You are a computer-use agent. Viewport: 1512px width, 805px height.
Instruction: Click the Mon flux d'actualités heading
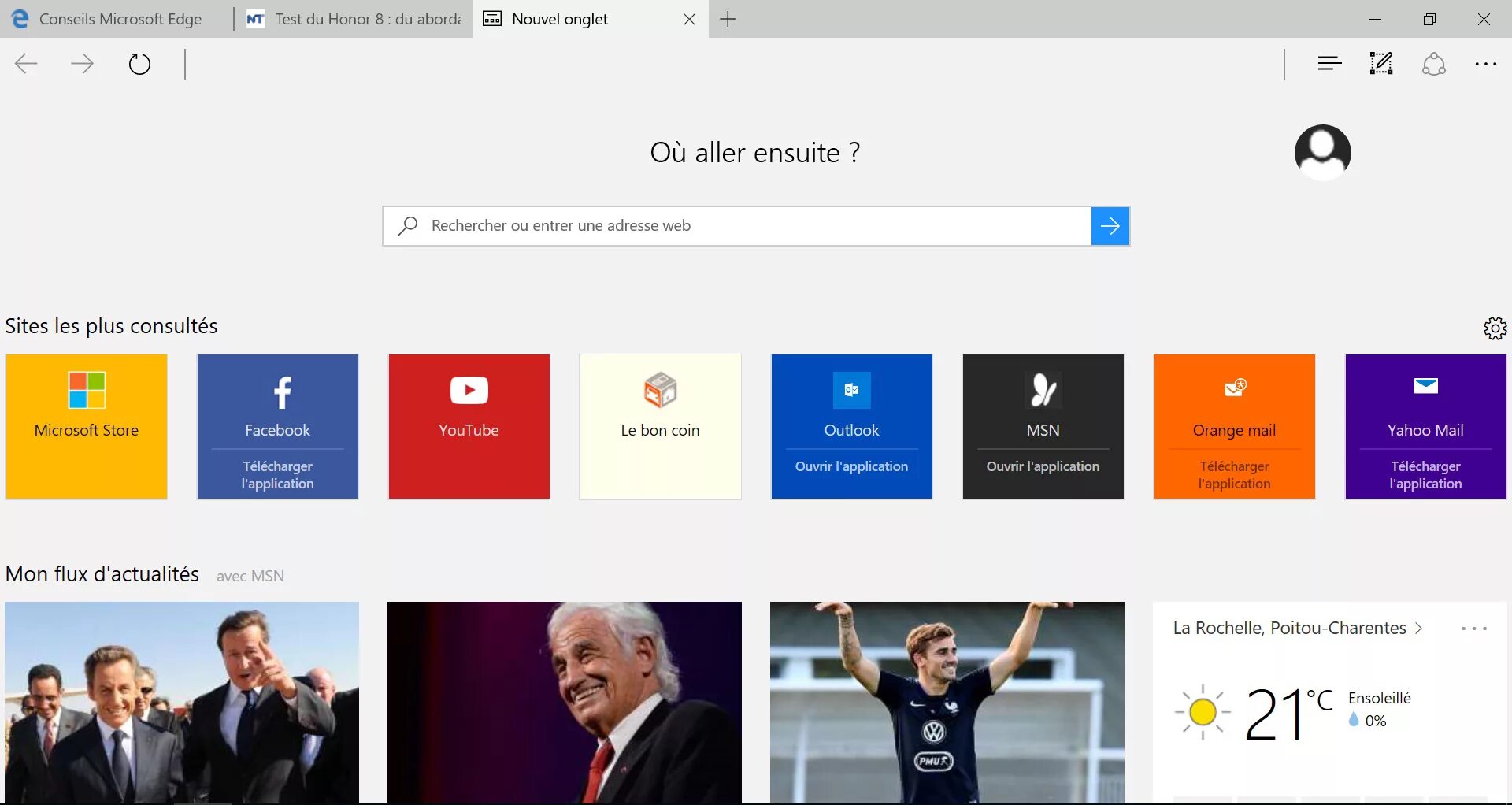[102, 574]
